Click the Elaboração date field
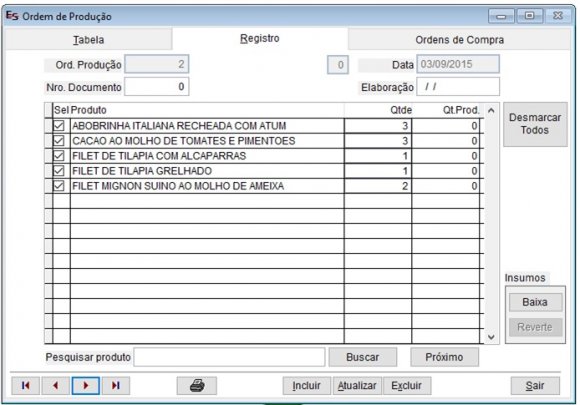Screen dimensions: 580x405 [458, 87]
